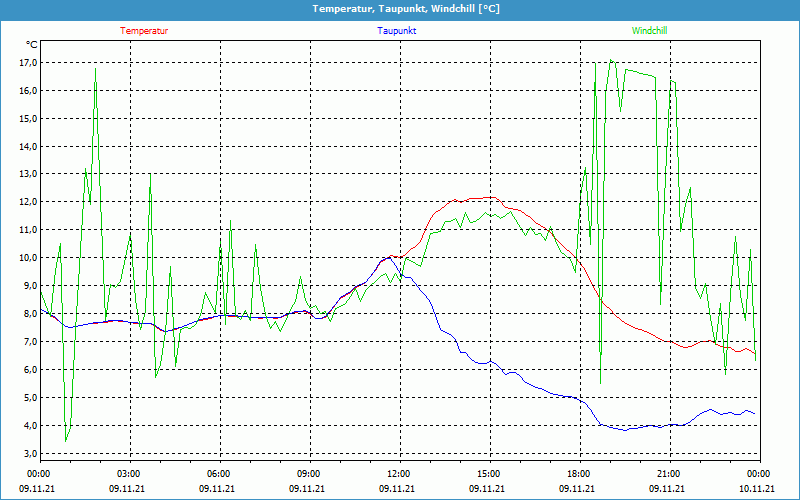Select the blue Taupunkt legend label
Screen dimensions: 800x500
397,31
